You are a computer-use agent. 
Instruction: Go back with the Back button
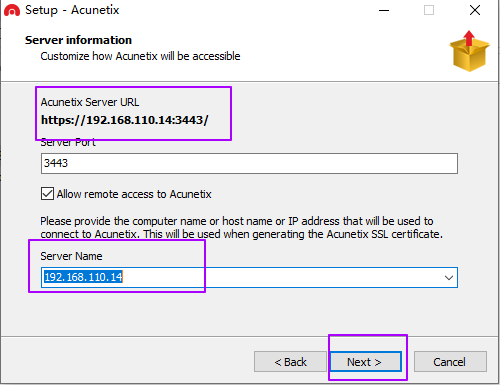(290, 362)
